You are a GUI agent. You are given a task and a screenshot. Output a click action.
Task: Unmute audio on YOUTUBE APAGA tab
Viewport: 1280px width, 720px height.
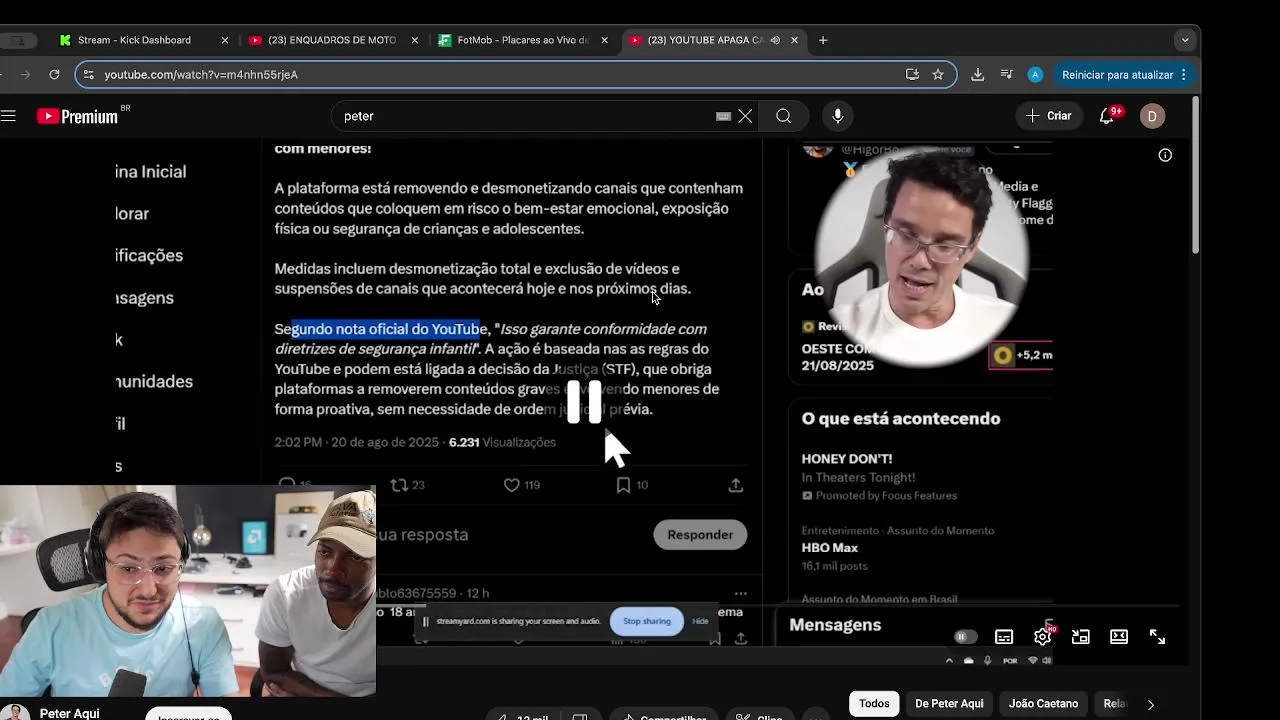[x=774, y=40]
